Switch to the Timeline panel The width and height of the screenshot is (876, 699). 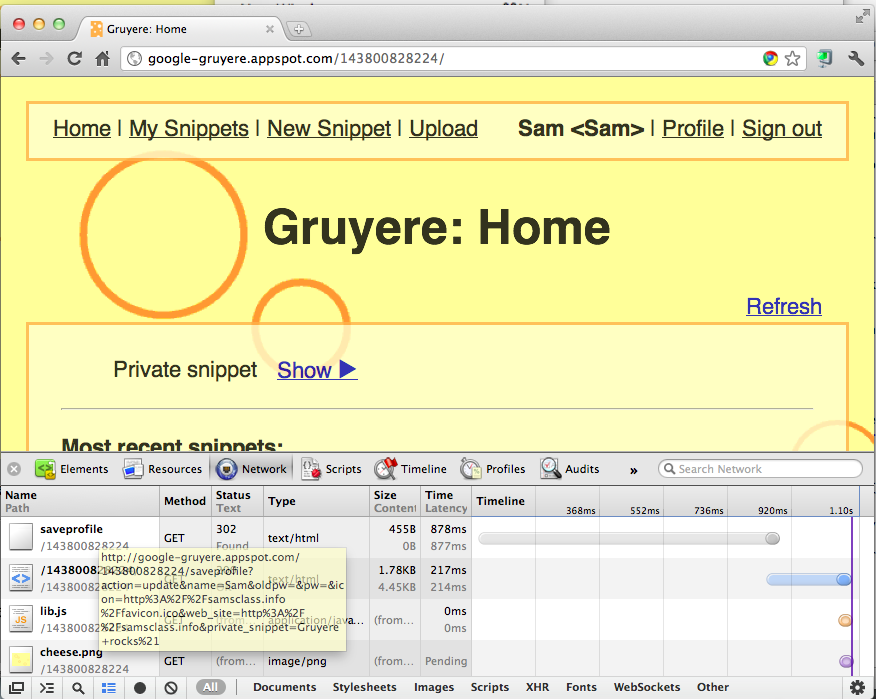(x=410, y=469)
